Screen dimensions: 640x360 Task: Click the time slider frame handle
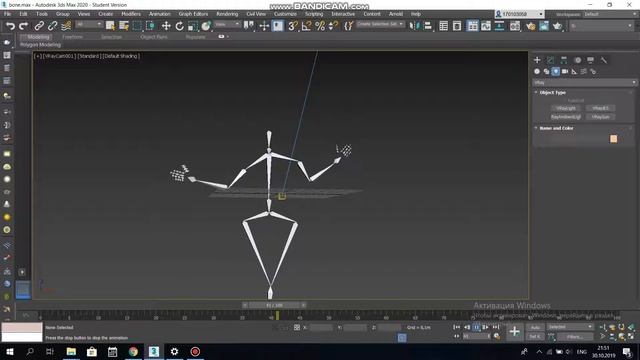point(274,305)
